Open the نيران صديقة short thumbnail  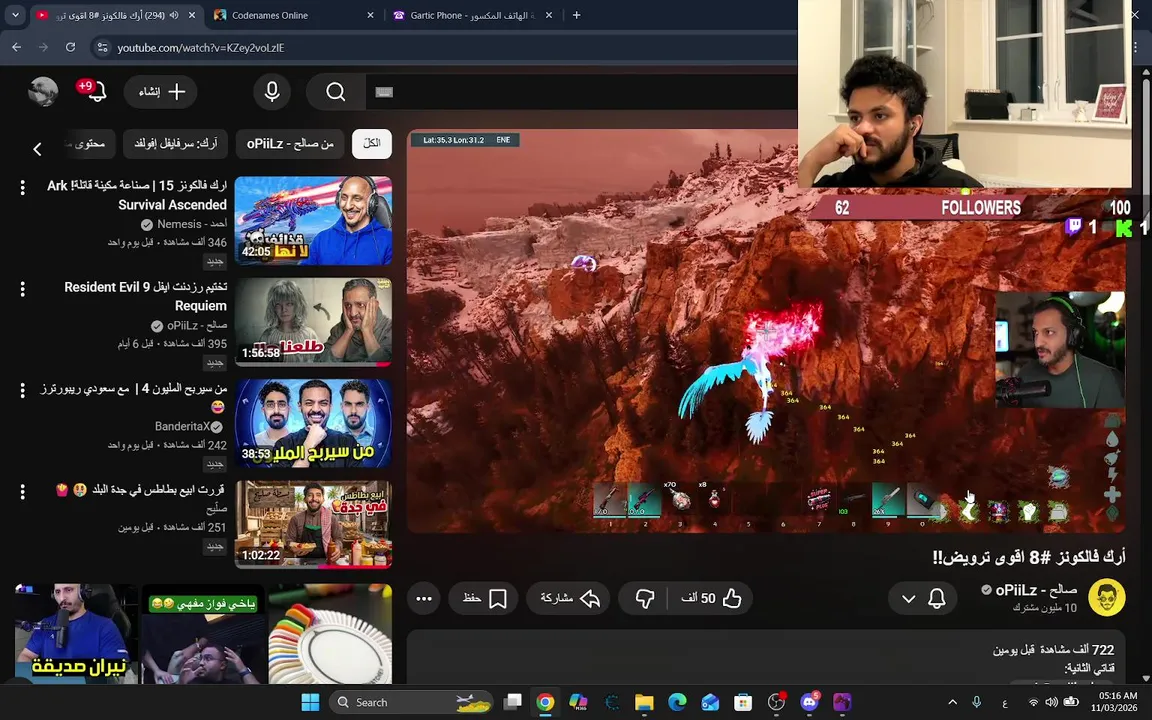(x=76, y=633)
